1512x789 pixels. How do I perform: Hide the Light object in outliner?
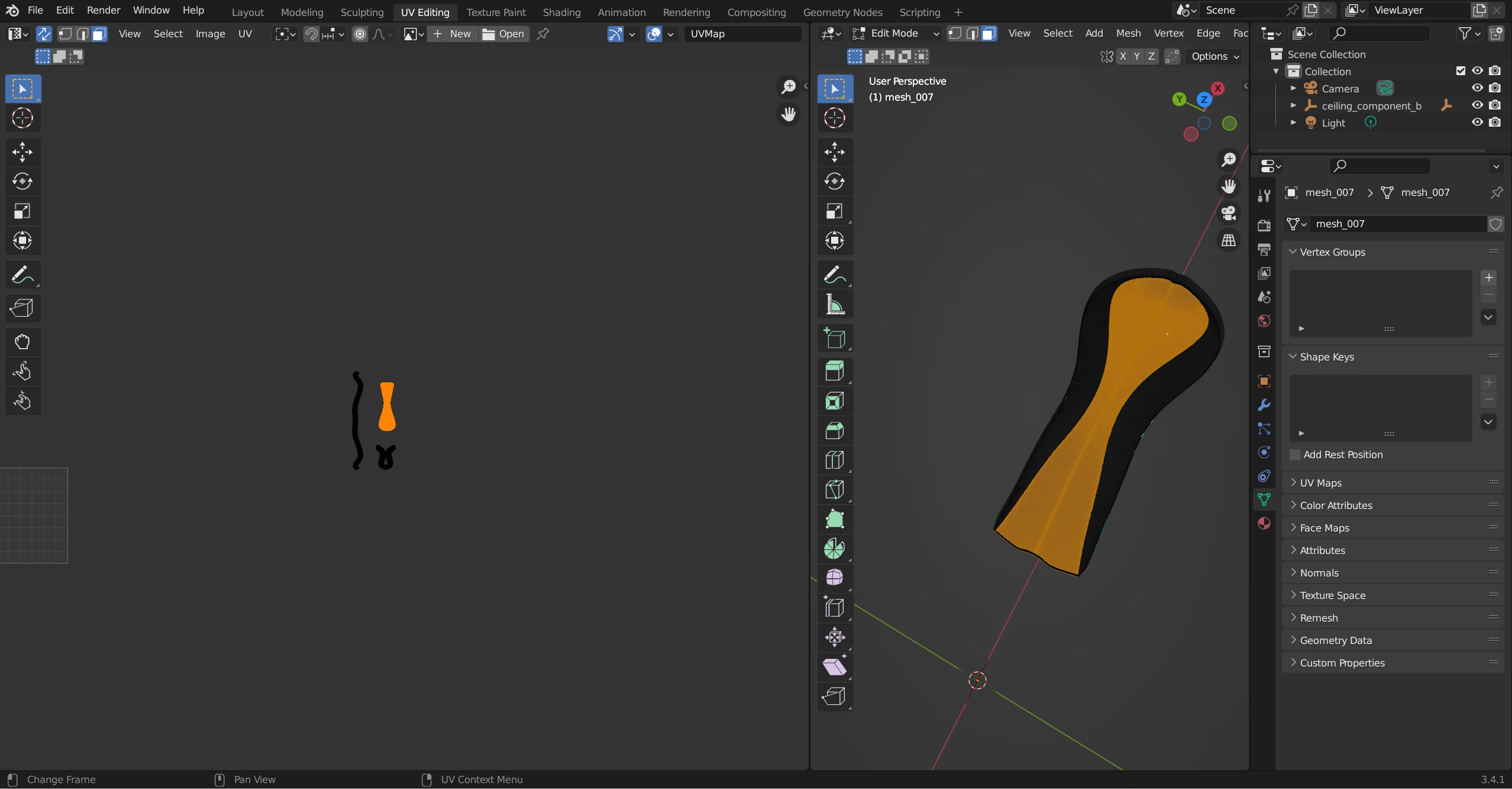coord(1478,123)
